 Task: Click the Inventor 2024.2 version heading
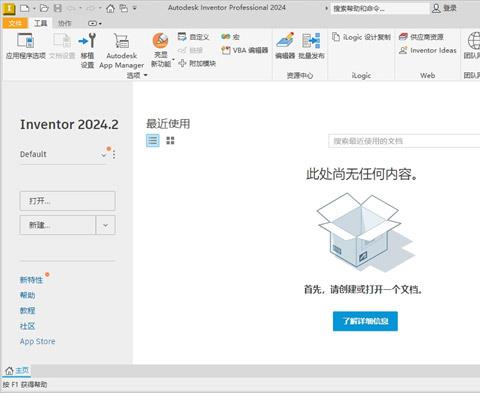coord(69,124)
